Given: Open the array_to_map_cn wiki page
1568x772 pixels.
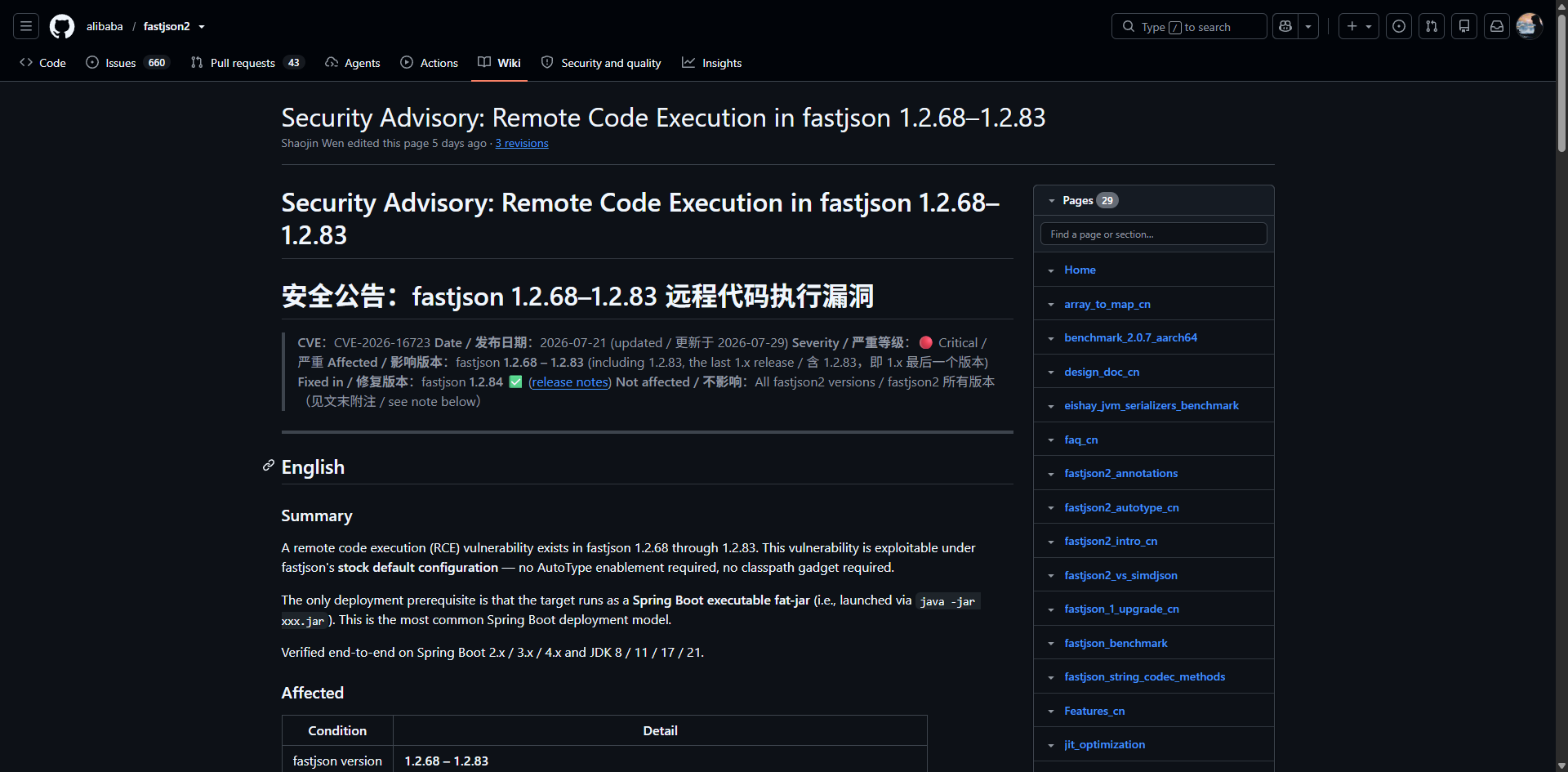Looking at the screenshot, I should [x=1107, y=305].
